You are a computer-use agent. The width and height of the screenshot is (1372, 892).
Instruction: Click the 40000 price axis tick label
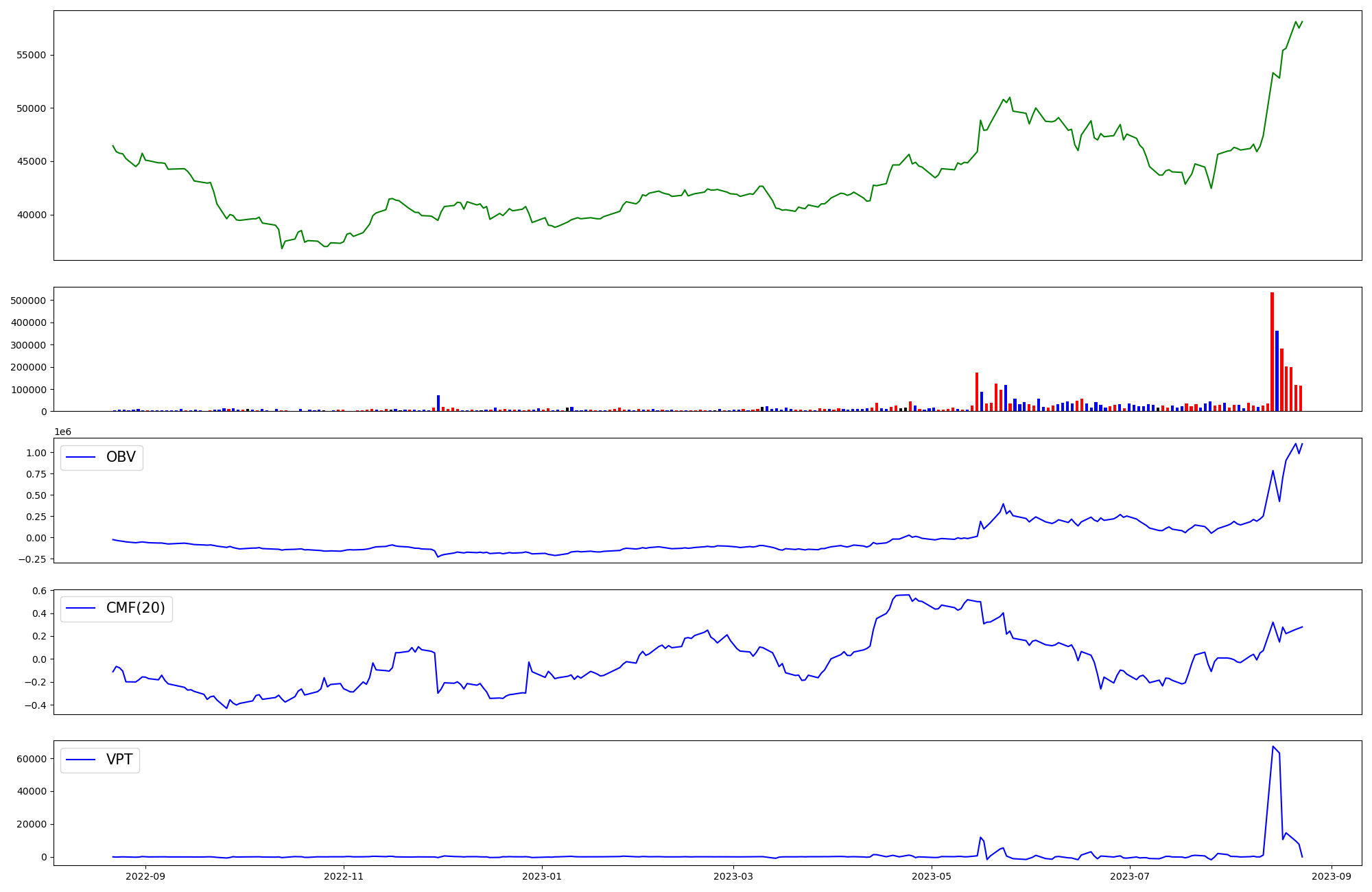click(31, 215)
